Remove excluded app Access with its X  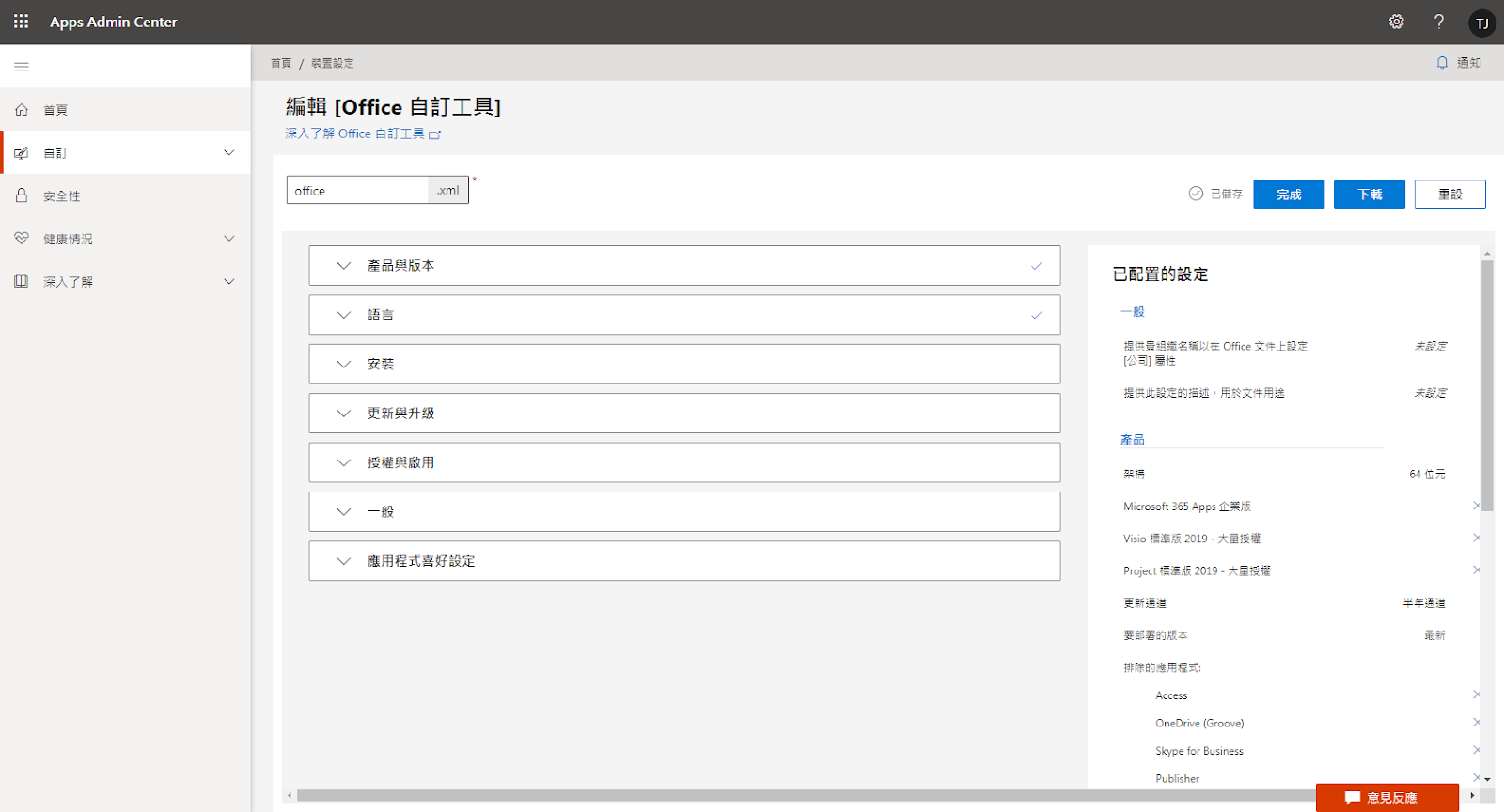coord(1476,695)
